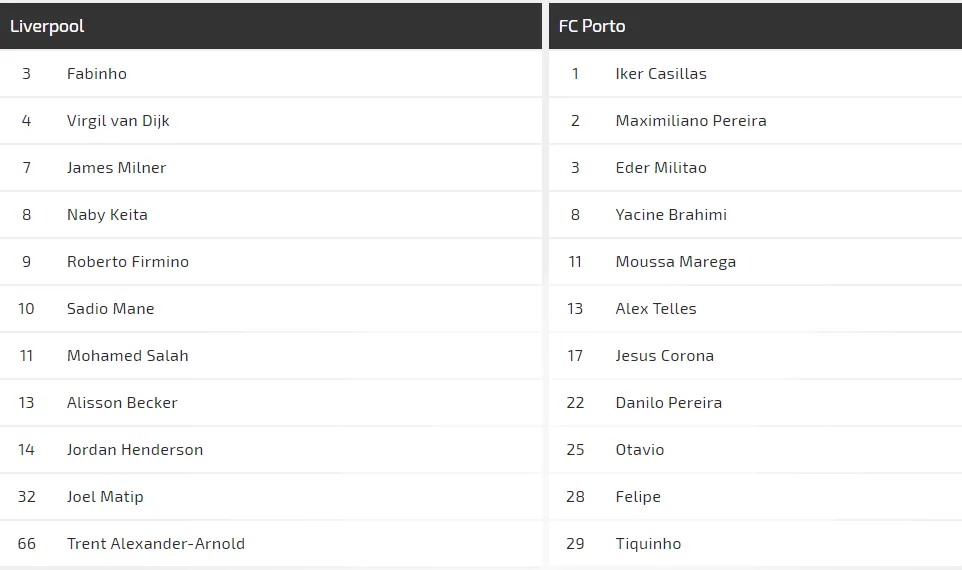Open Alex Telles player row
The width and height of the screenshot is (962, 570).
coord(656,309)
